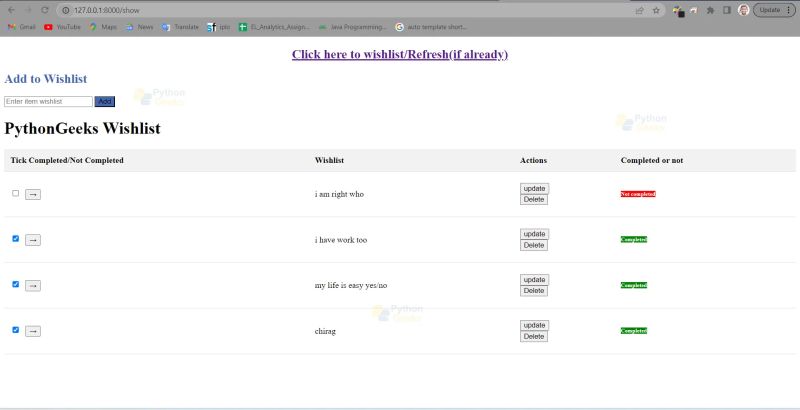Click update for the 'chirag' item
This screenshot has width=800, height=410.
tap(535, 325)
